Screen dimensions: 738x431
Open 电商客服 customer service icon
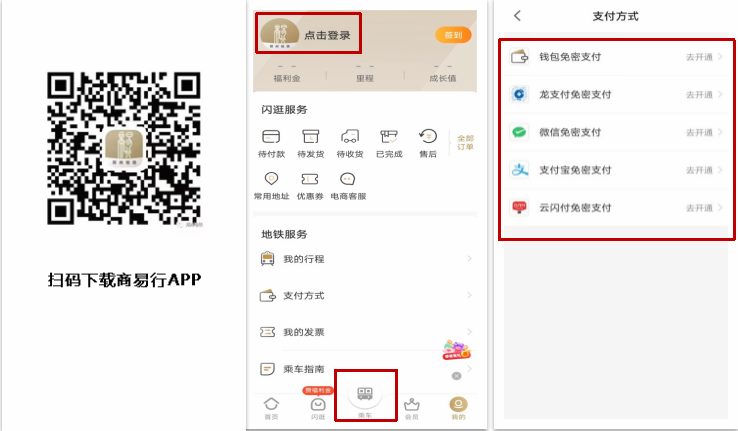click(348, 179)
